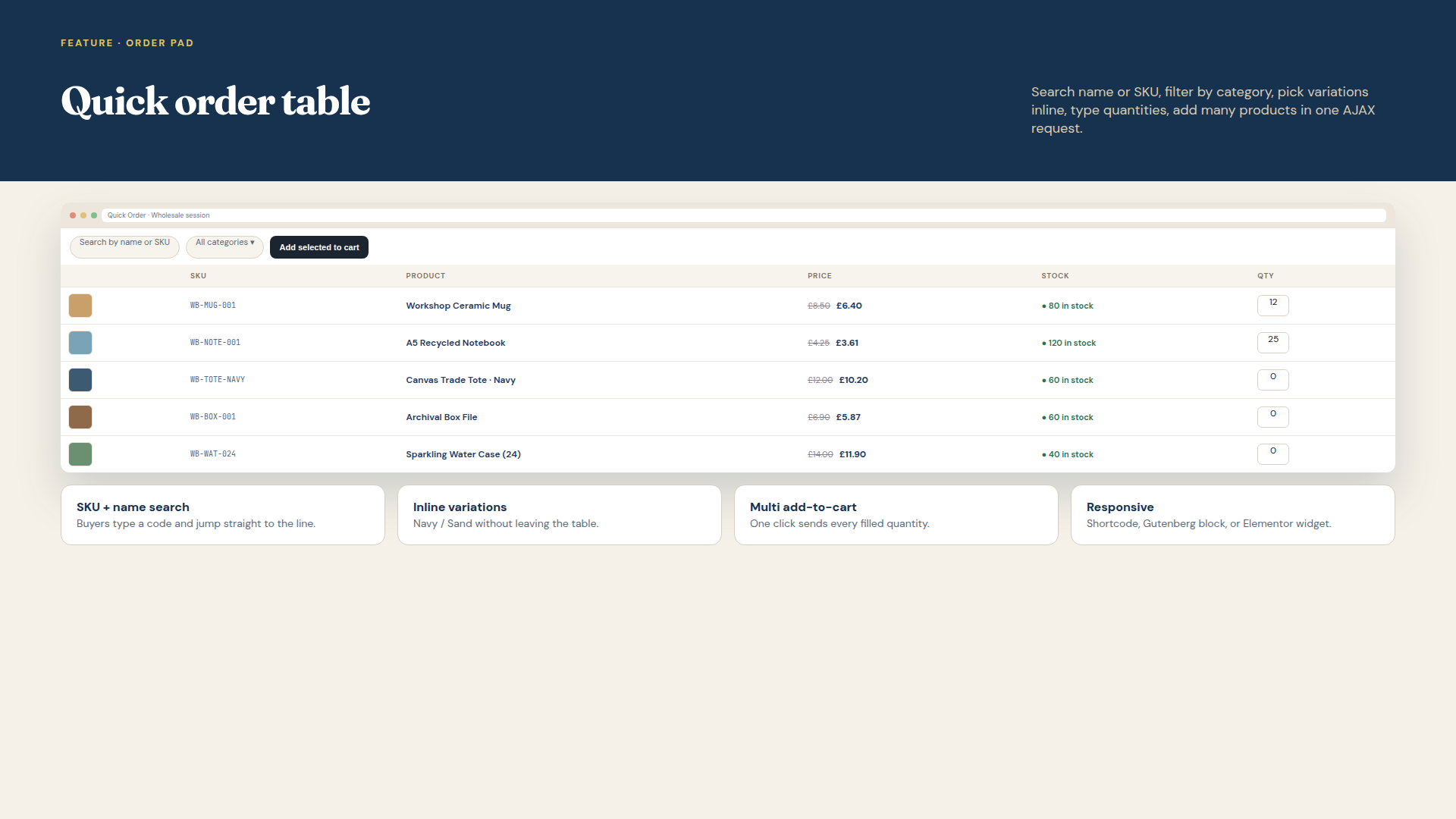Image resolution: width=1456 pixels, height=819 pixels.
Task: Click quantity field for Sparkling Water Case
Action: pos(1273,454)
